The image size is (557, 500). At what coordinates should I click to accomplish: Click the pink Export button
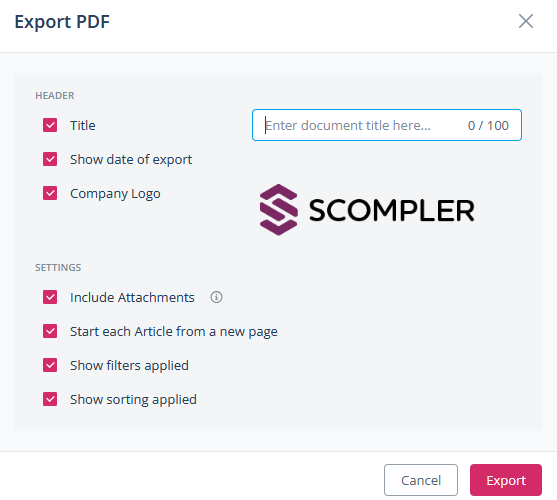pyautogui.click(x=506, y=480)
